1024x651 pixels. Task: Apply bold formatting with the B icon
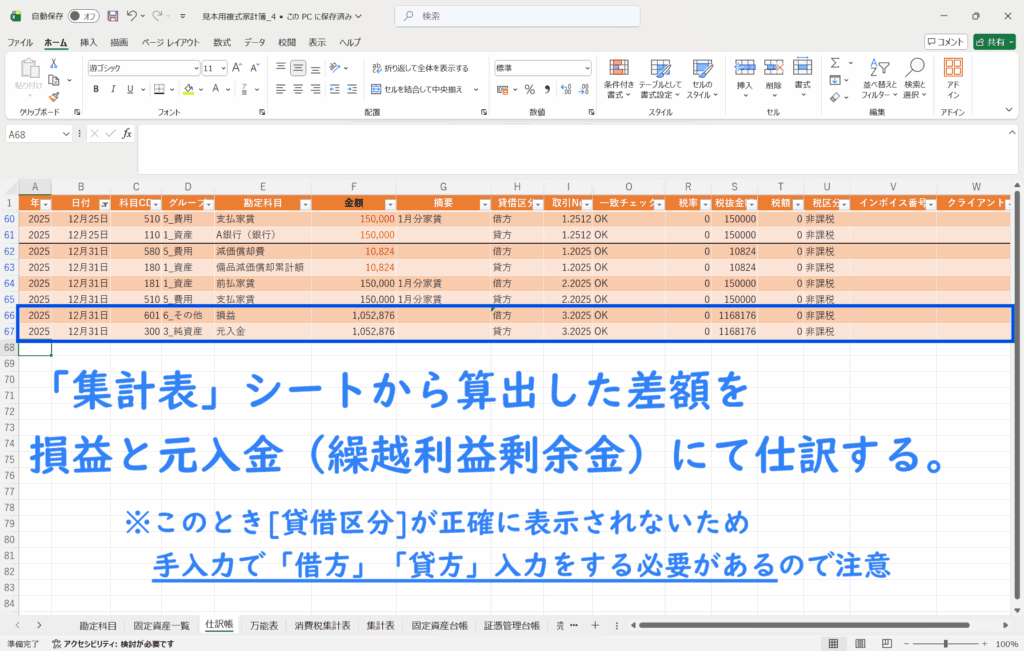click(96, 89)
